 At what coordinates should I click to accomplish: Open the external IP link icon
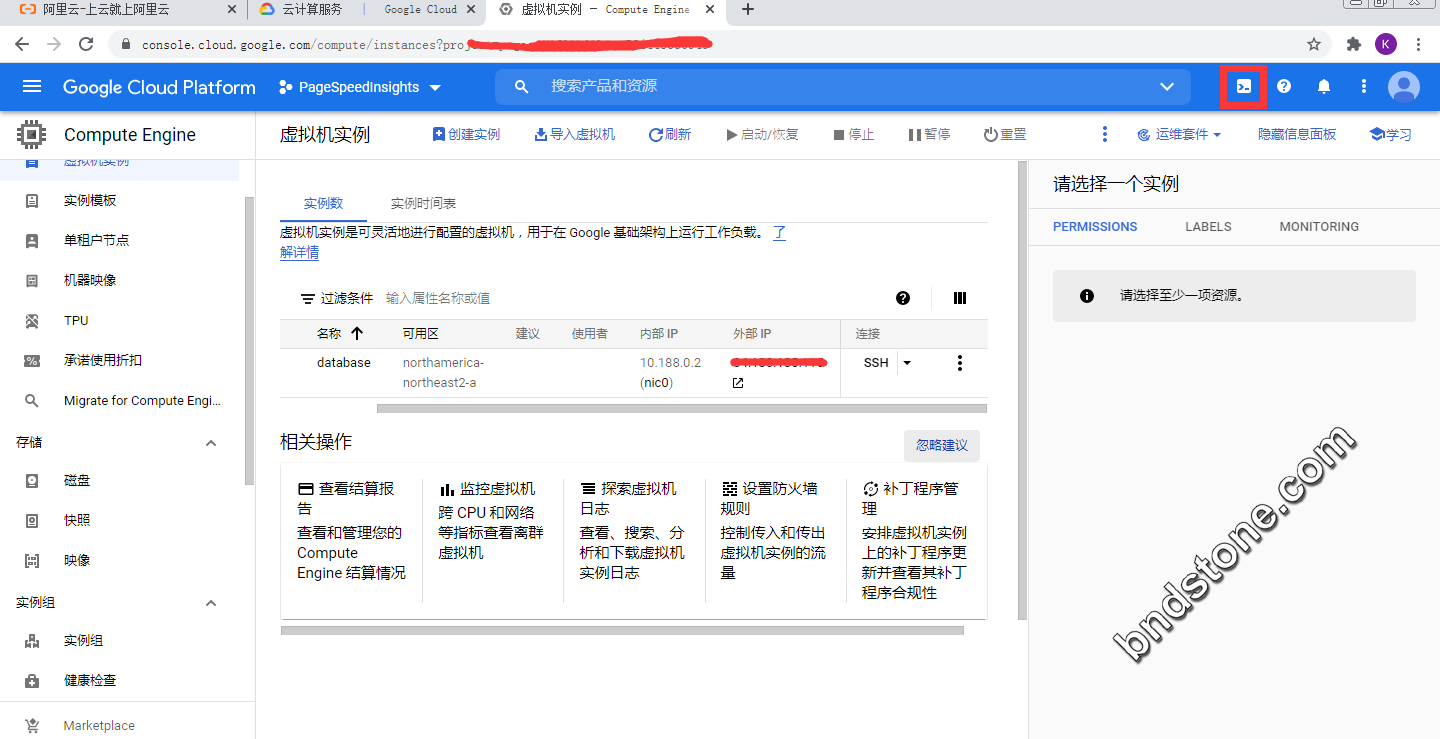click(x=738, y=383)
